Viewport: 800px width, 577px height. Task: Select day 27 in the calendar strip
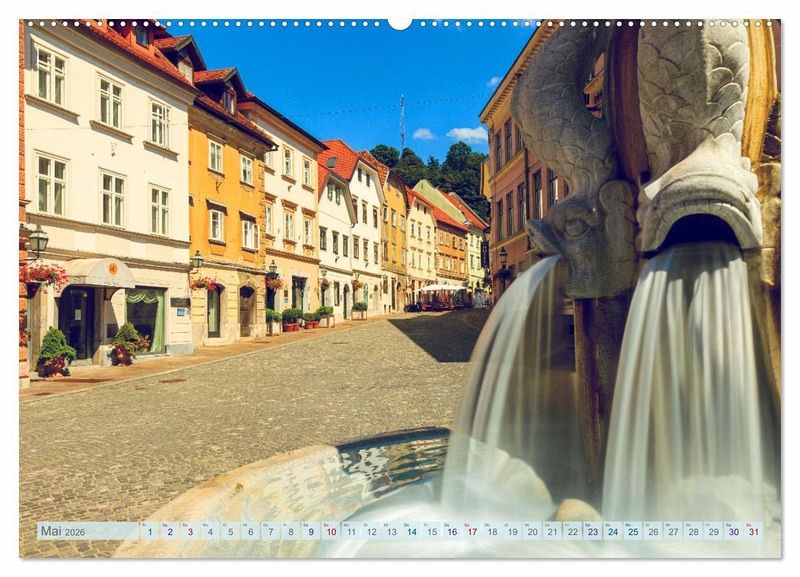tap(673, 531)
